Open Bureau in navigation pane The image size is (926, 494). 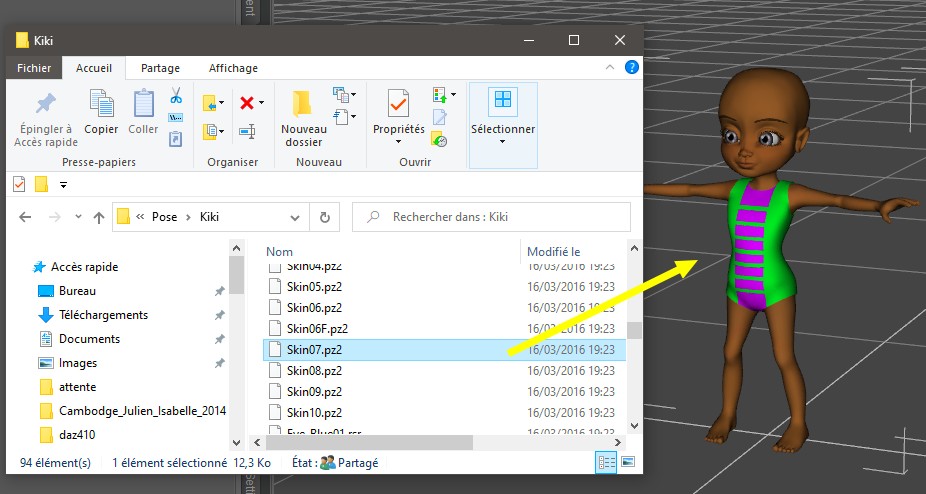(77, 291)
